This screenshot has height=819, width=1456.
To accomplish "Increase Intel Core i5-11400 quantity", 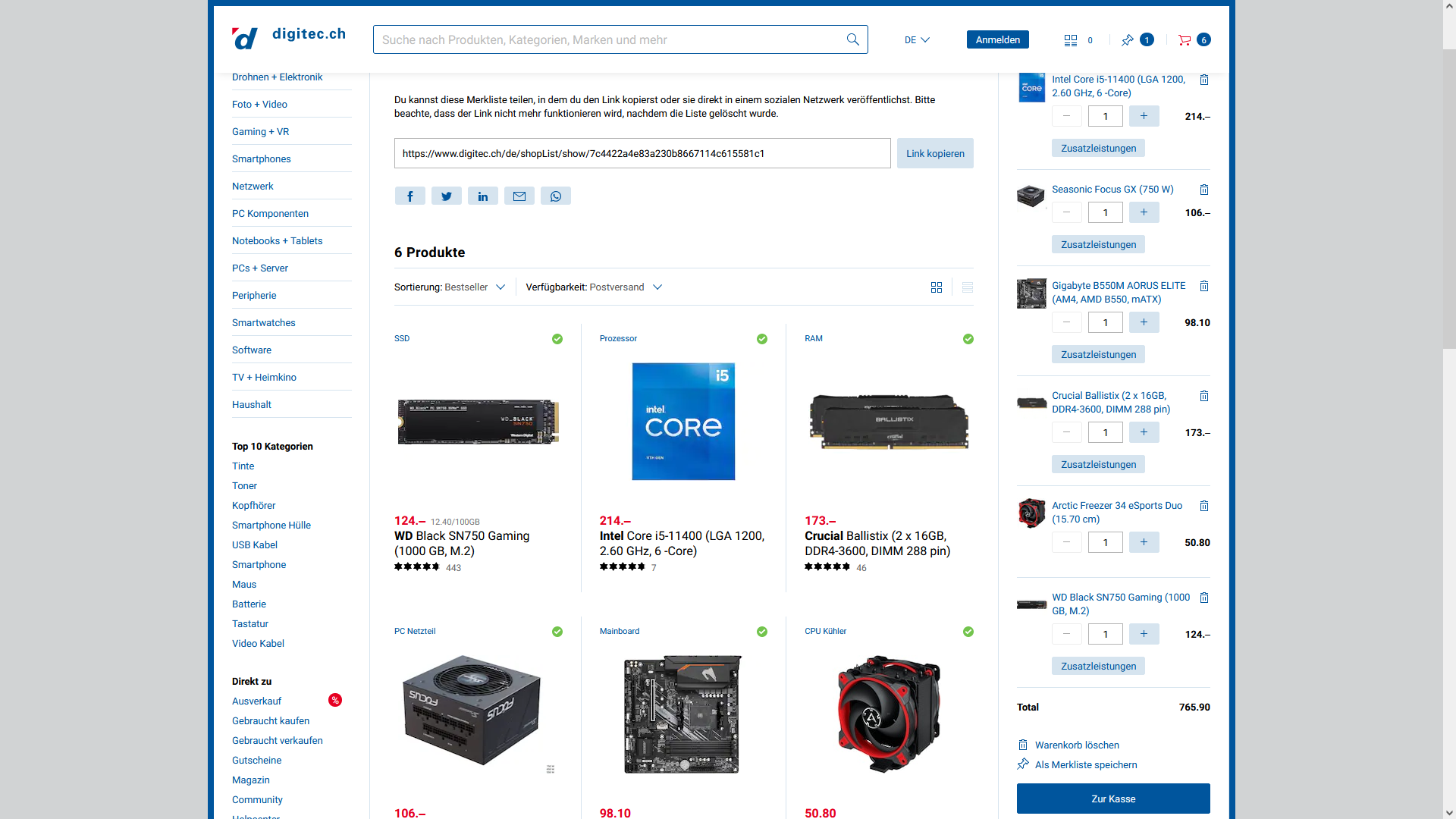I will tap(1144, 116).
